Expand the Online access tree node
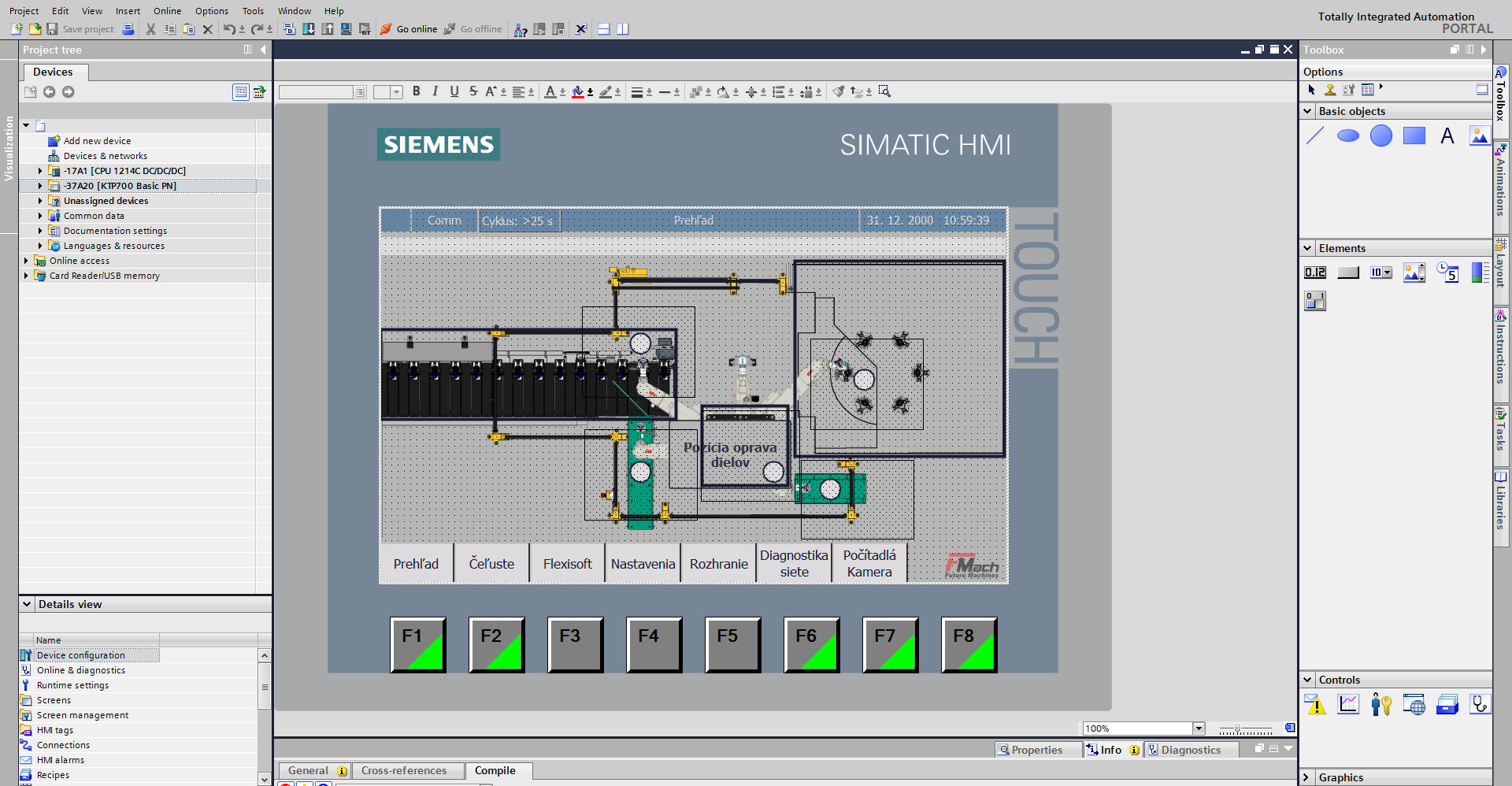The height and width of the screenshot is (786, 1512). (26, 261)
